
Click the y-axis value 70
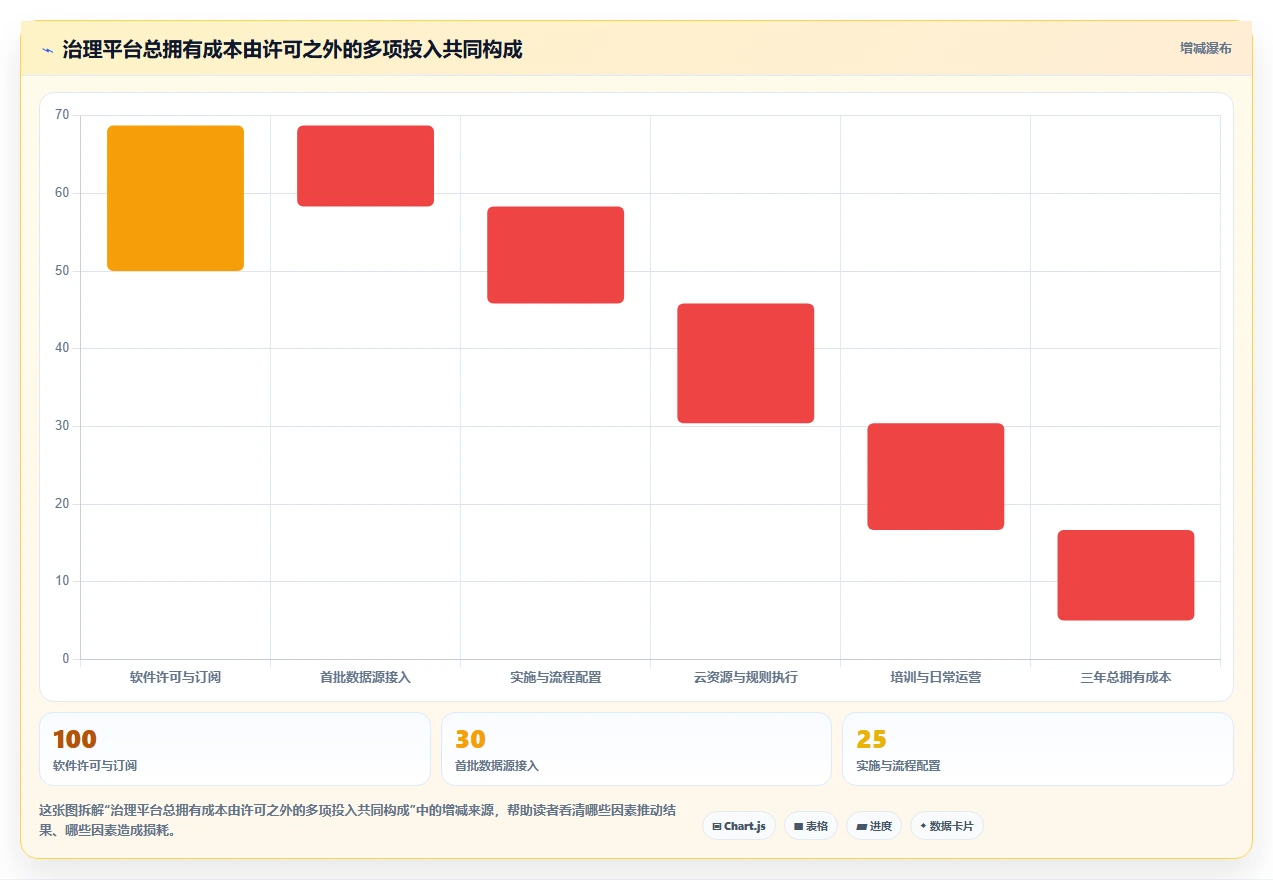click(x=62, y=115)
